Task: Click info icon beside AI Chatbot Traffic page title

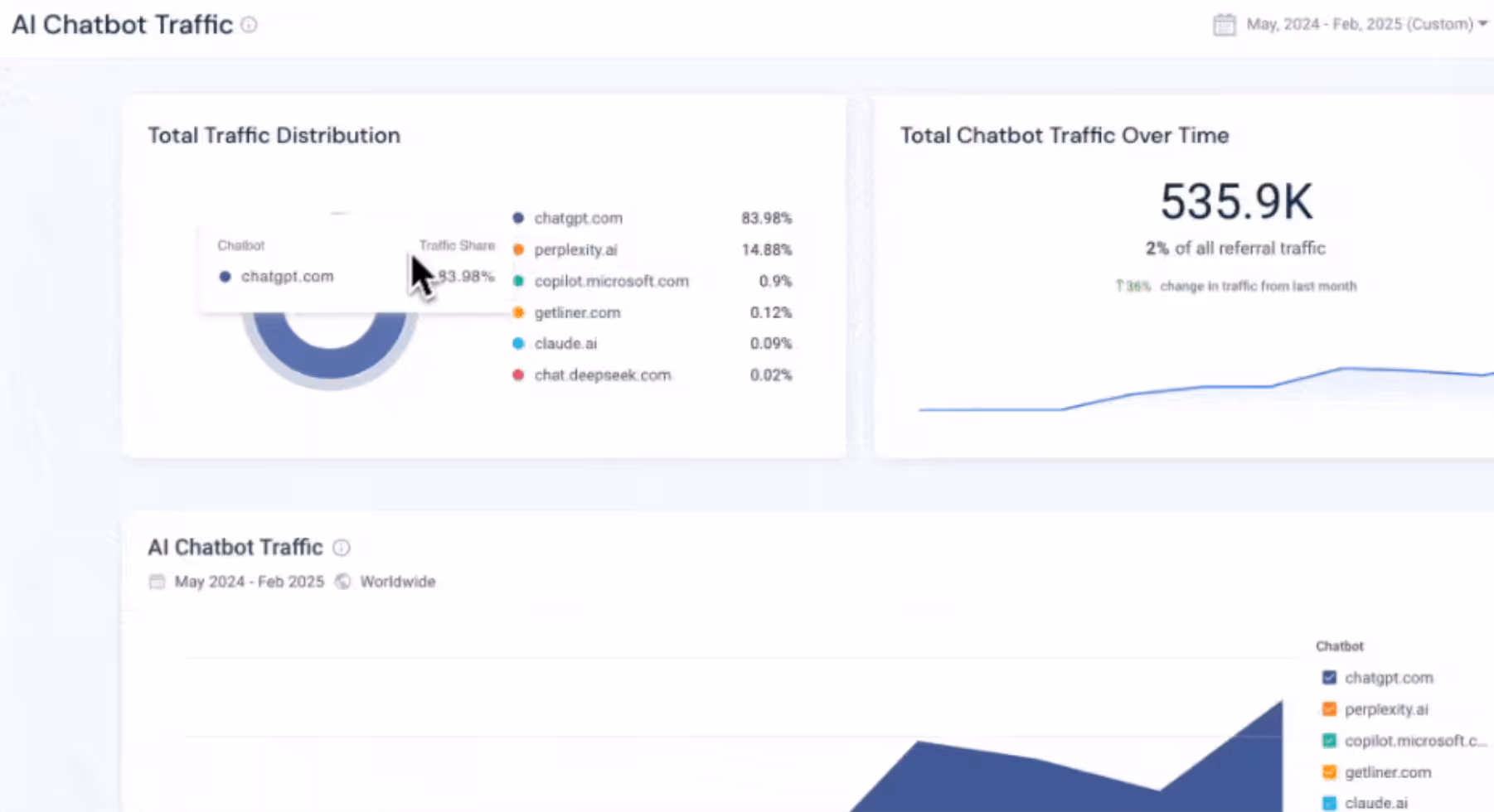Action: point(249,25)
